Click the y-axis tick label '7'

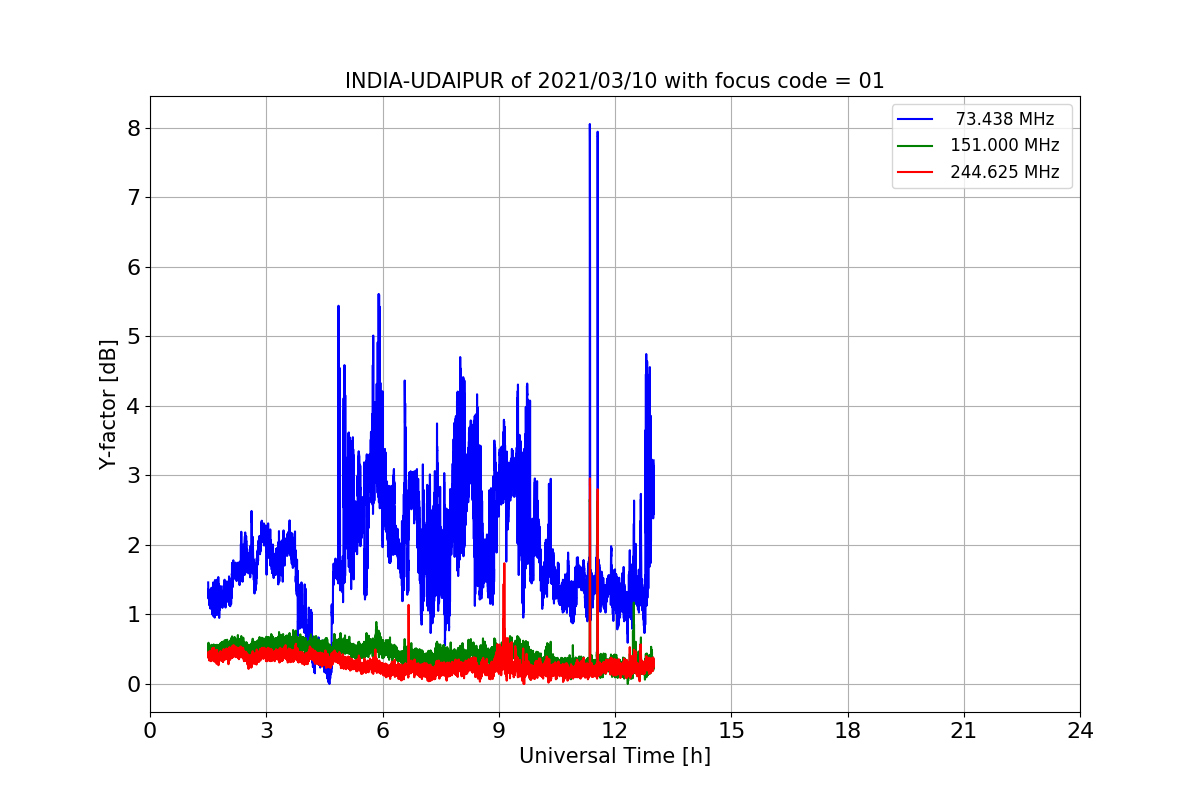tap(133, 198)
